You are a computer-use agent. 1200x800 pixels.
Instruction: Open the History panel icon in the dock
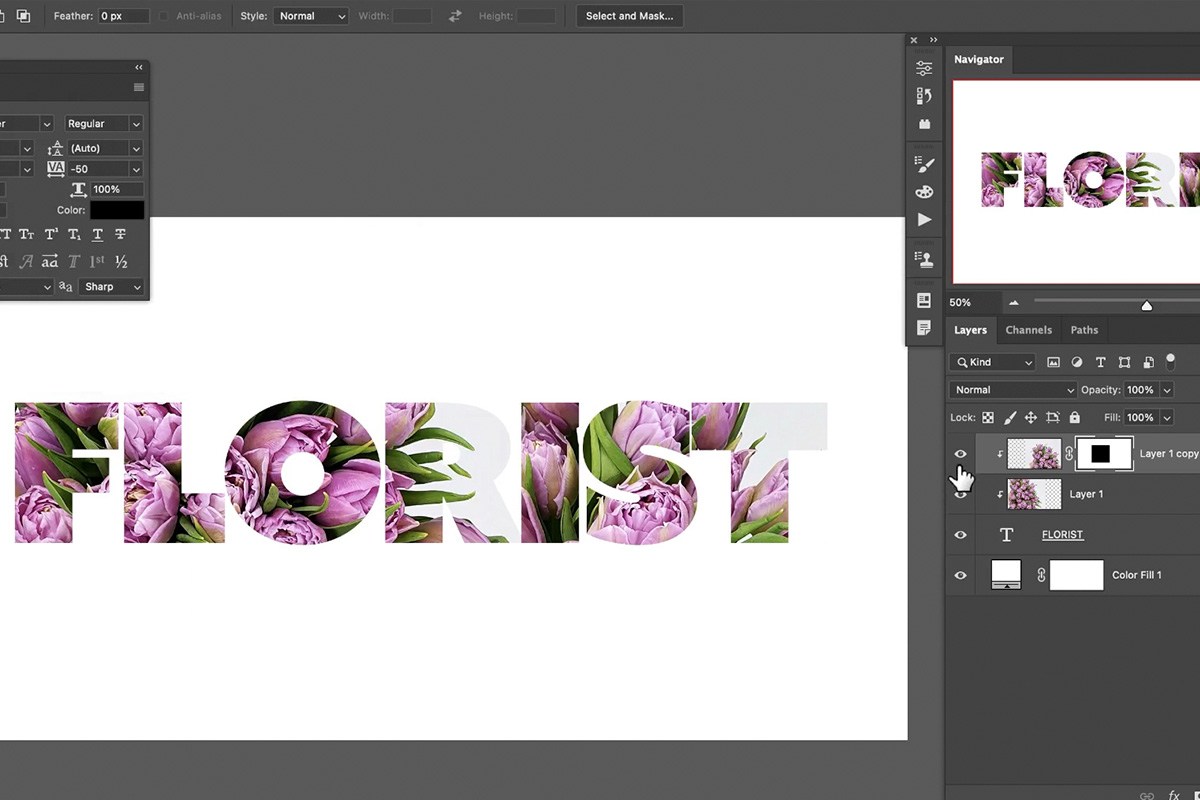coord(924,96)
